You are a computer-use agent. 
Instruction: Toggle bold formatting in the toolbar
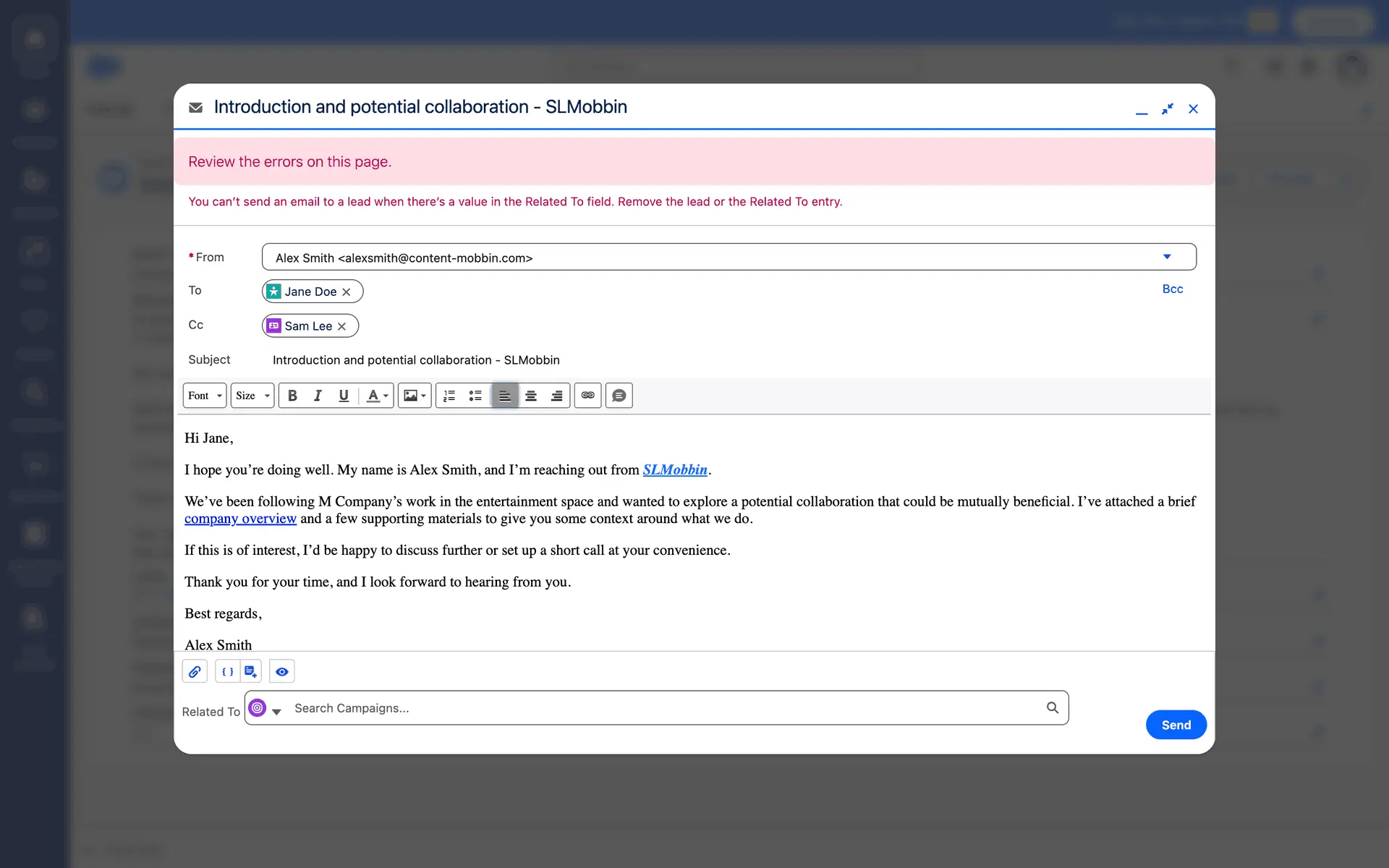pos(292,396)
